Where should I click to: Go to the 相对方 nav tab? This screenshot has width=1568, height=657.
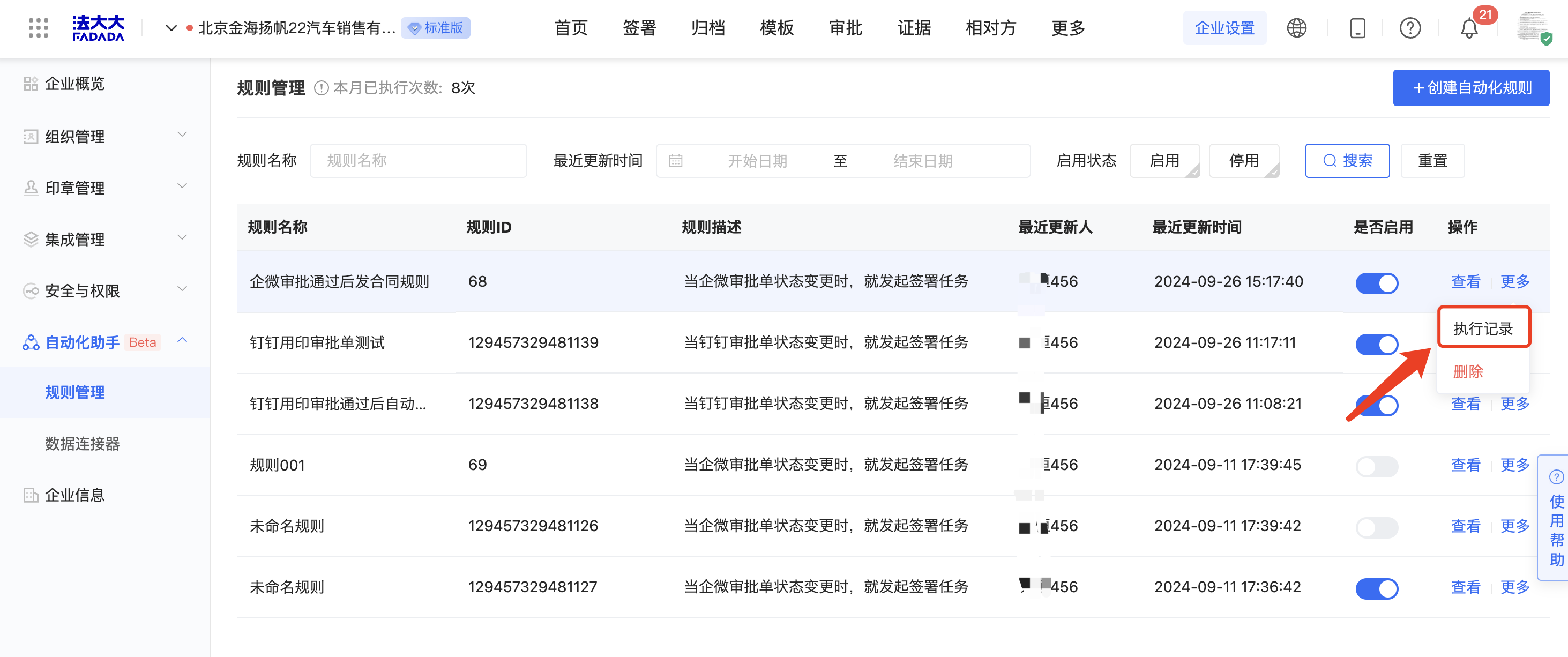coord(991,28)
